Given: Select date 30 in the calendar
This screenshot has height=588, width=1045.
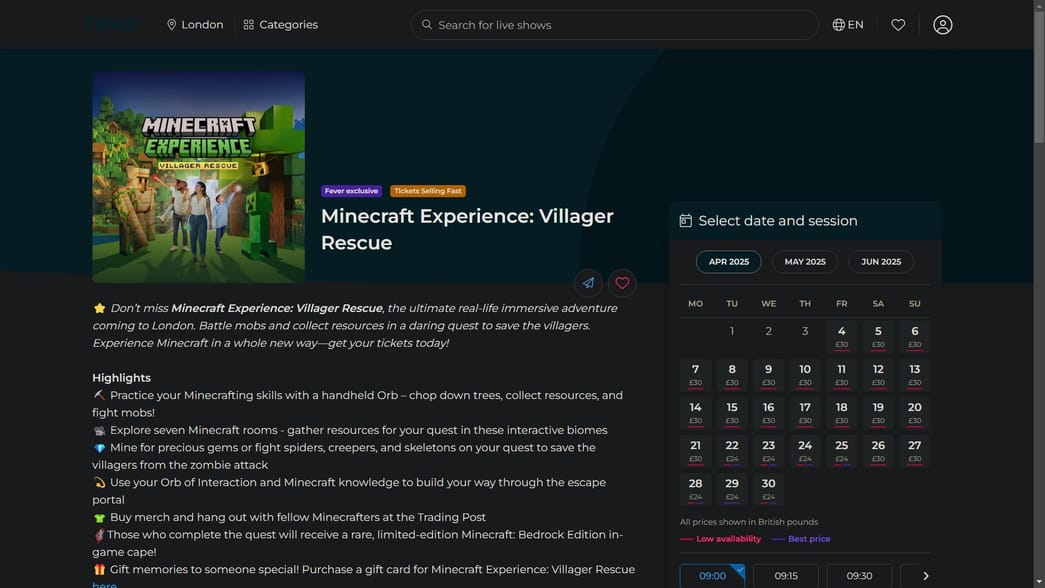Looking at the screenshot, I should click(x=768, y=487).
